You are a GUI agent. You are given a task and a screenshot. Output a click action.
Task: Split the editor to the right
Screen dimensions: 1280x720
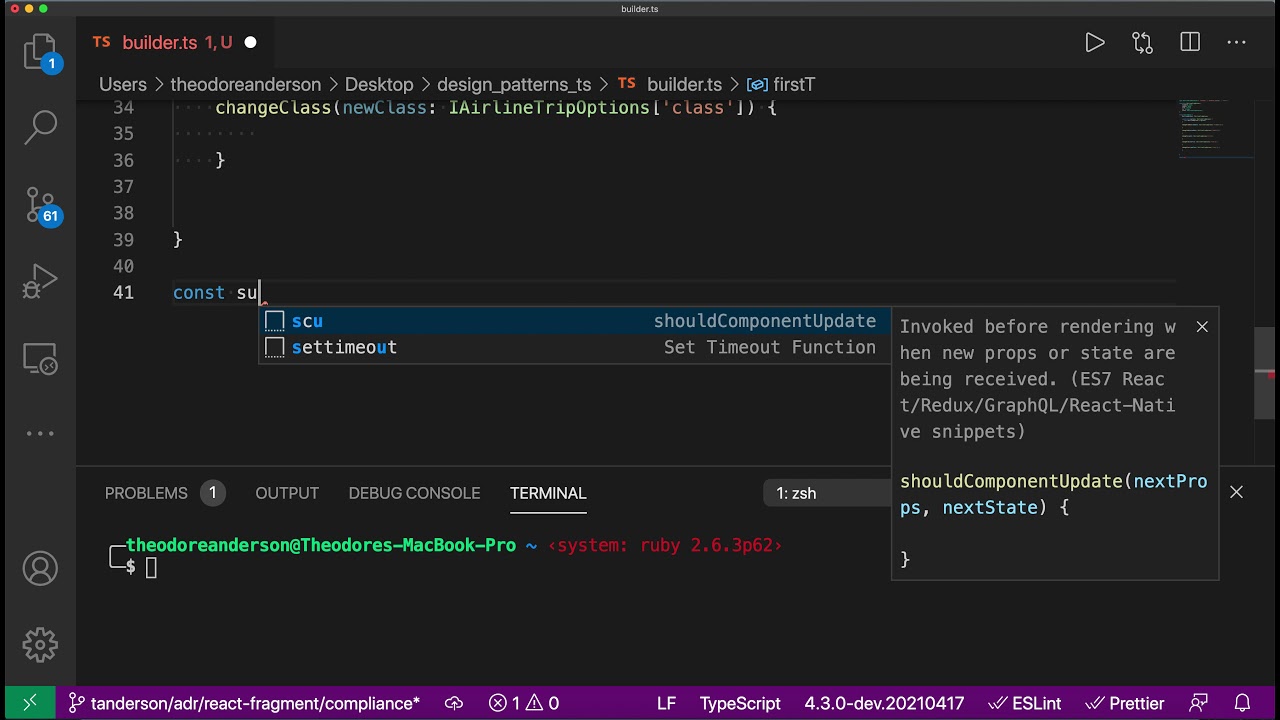coord(1190,43)
